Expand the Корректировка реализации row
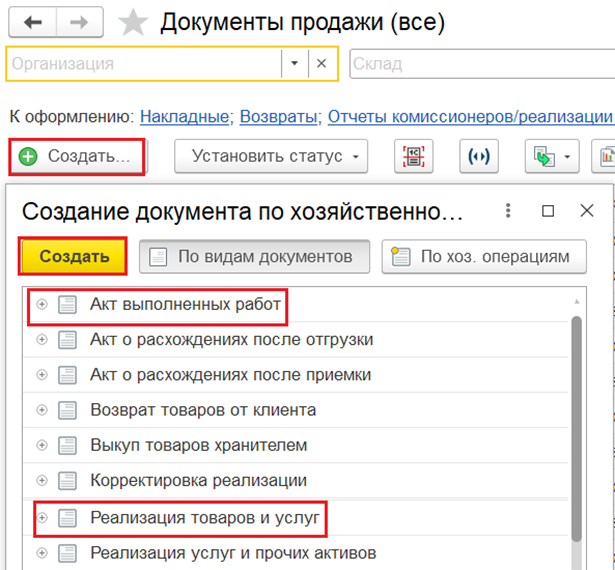This screenshot has height=570, width=615. tap(42, 480)
